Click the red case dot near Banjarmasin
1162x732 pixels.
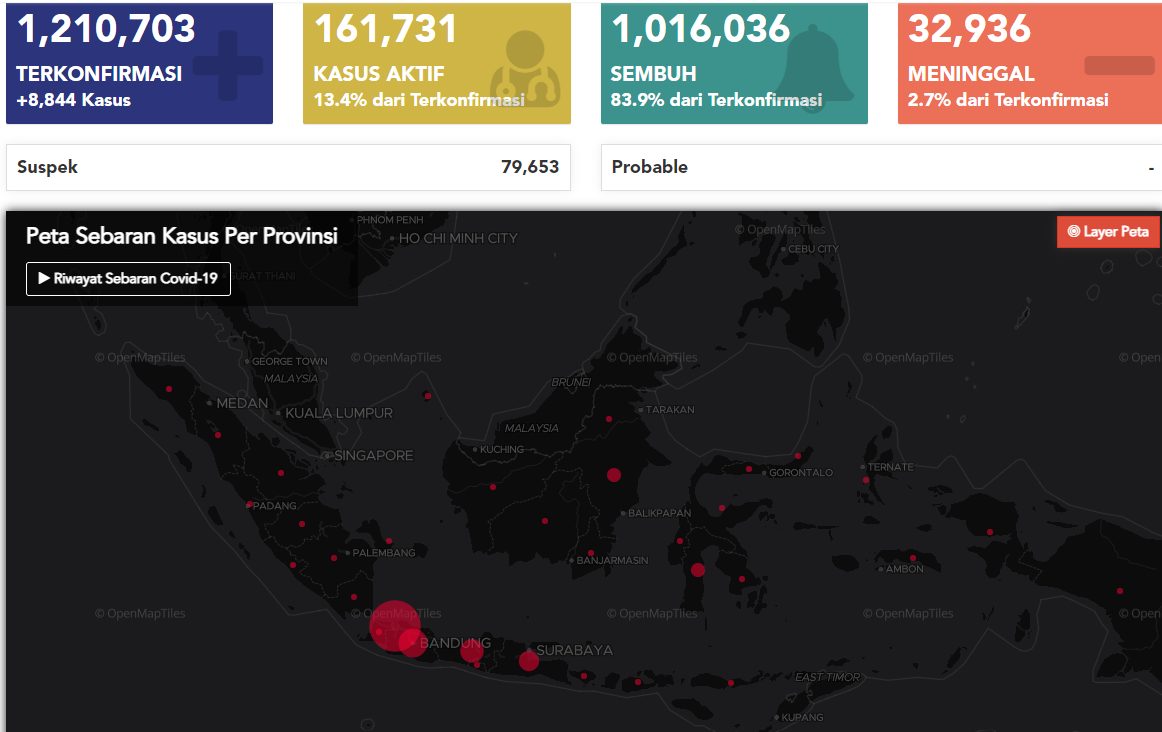click(x=591, y=553)
